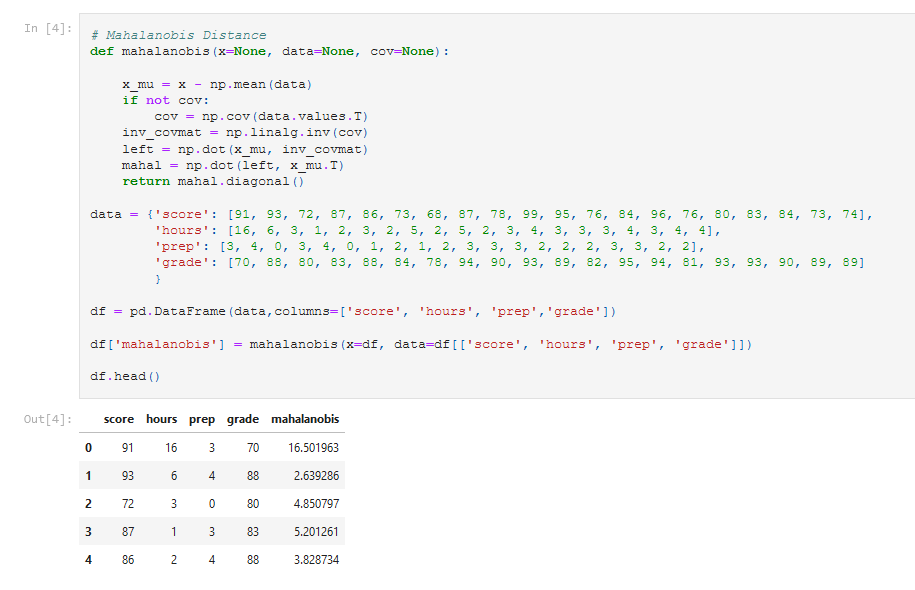Click the value 16.501963 in the table
The height and width of the screenshot is (590, 915).
[x=311, y=447]
